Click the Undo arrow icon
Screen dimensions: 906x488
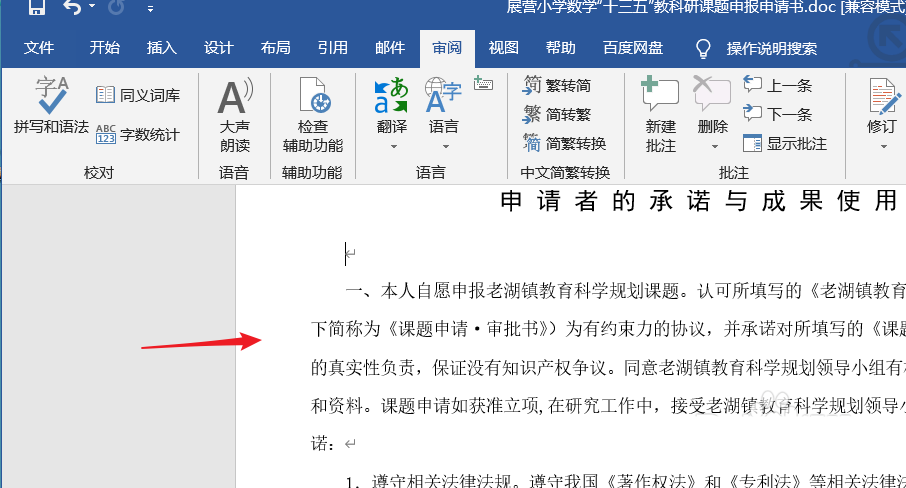(x=72, y=7)
